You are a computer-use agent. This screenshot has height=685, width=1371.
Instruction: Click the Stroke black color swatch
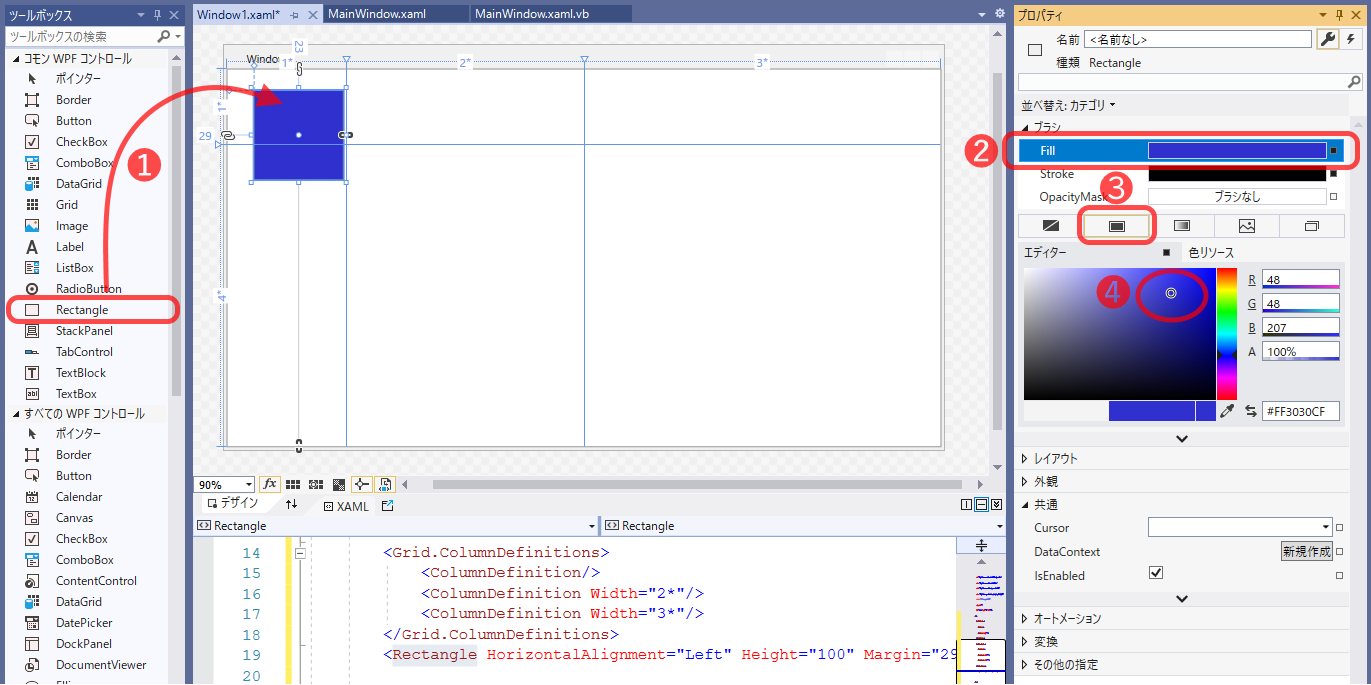(x=1237, y=174)
